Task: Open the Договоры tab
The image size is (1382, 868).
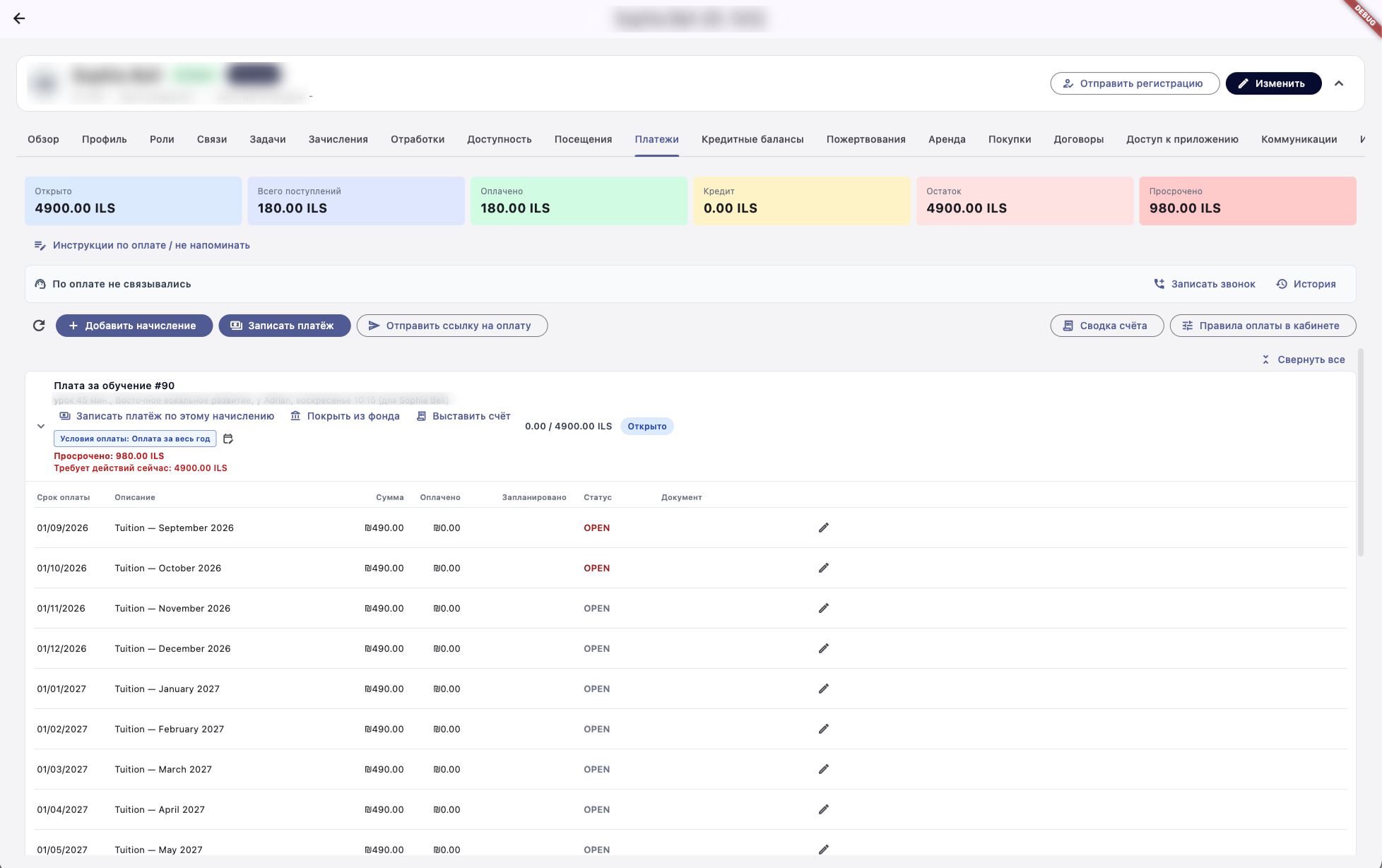Action: [x=1078, y=139]
